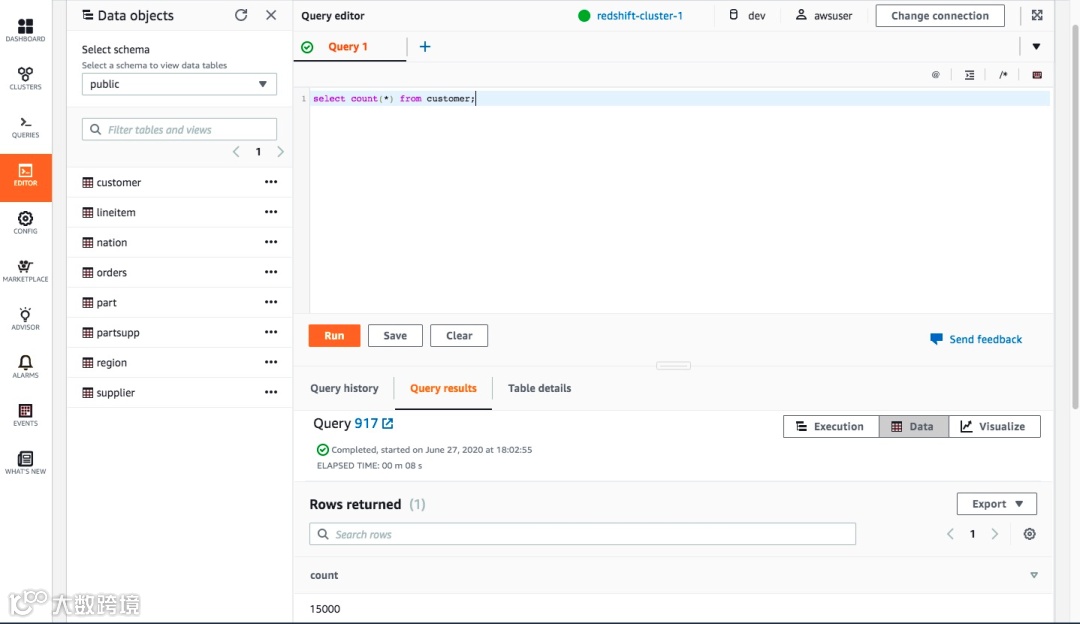Show the Data view
The width and height of the screenshot is (1080, 624).
(913, 426)
